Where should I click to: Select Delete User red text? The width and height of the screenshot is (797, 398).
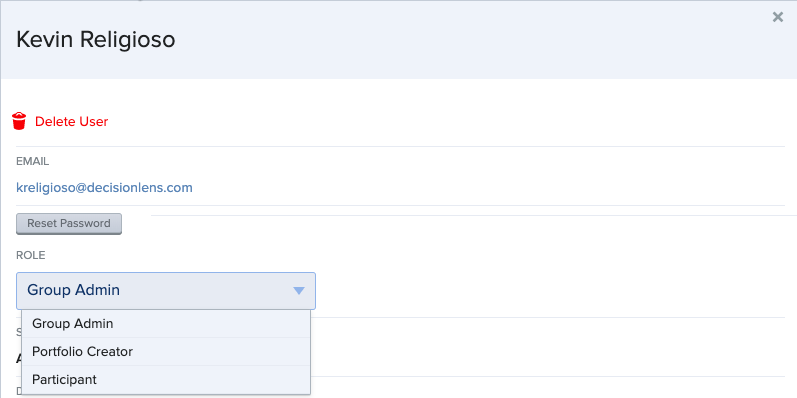pyautogui.click(x=72, y=121)
